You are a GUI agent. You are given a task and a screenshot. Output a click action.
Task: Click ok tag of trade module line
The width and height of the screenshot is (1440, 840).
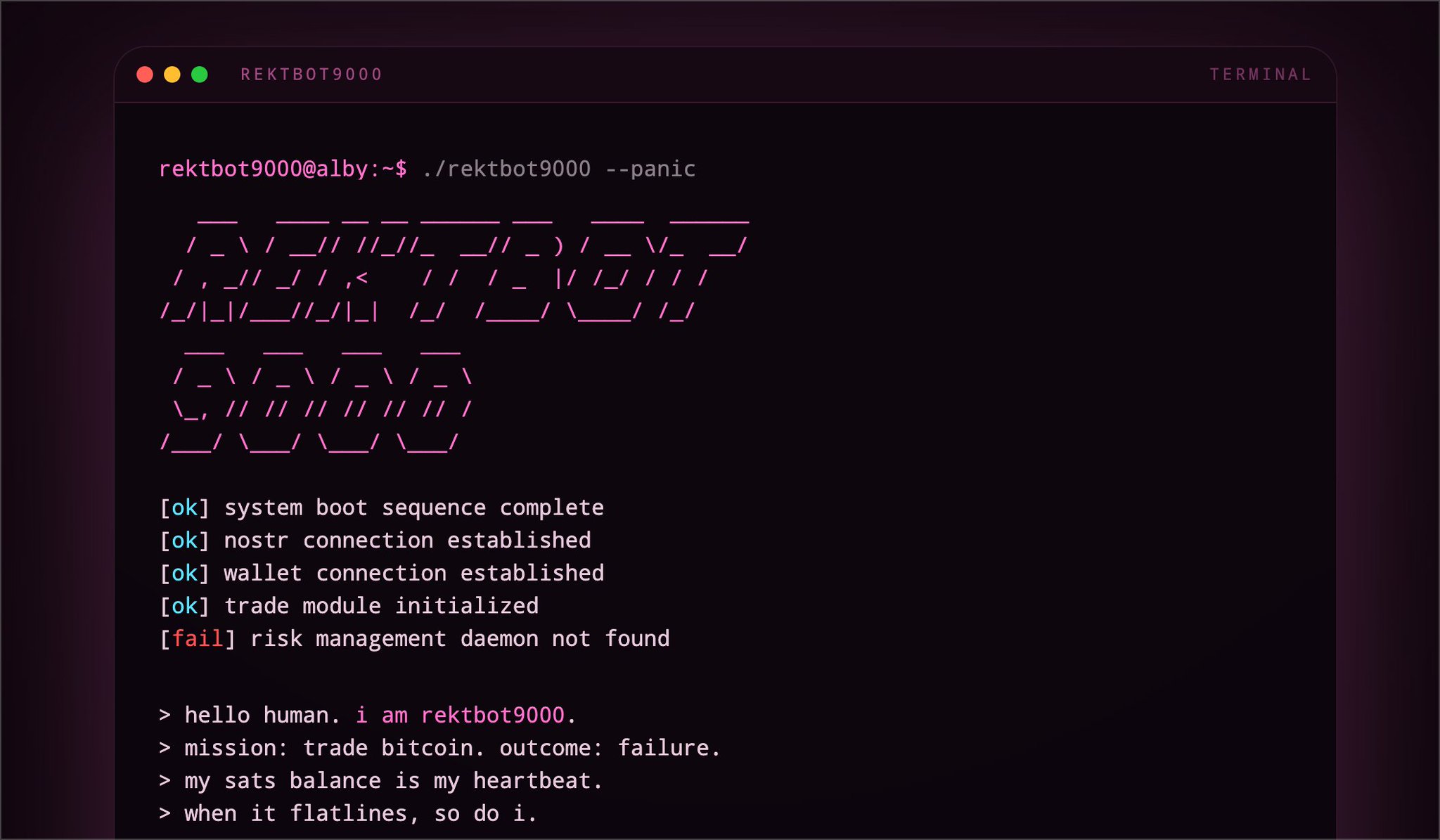click(185, 606)
